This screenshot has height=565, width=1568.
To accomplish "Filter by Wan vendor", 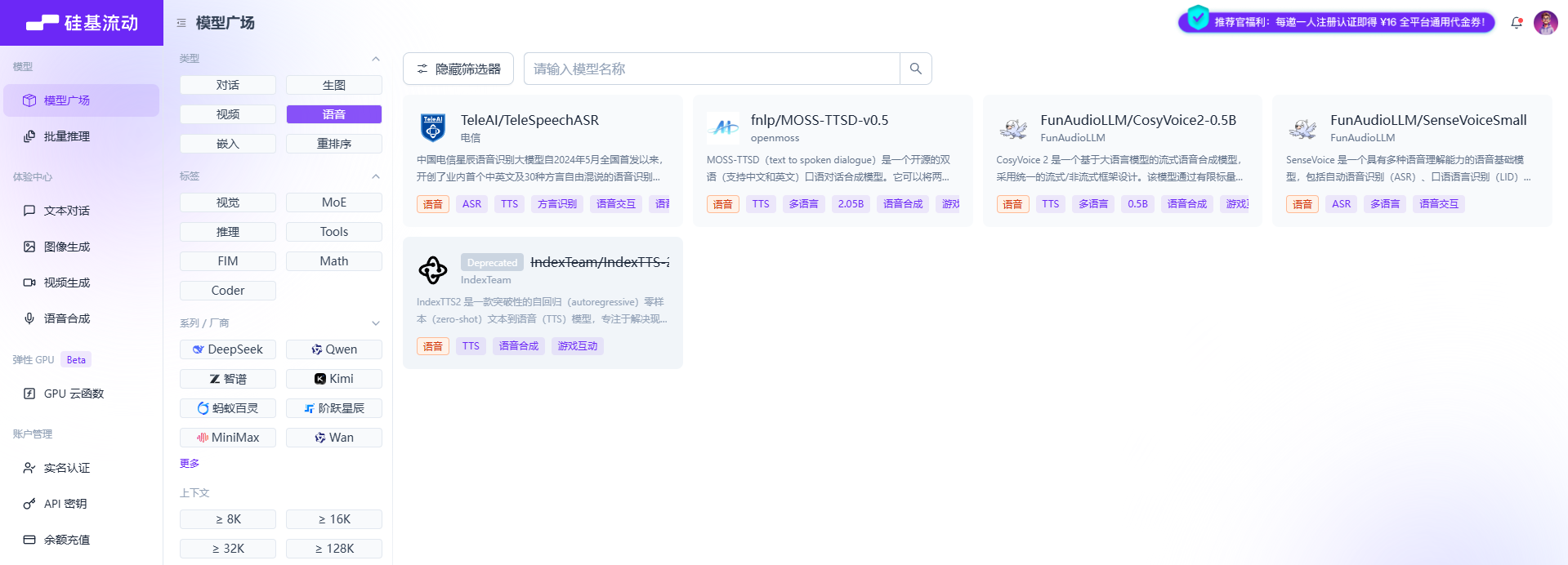I will (x=334, y=438).
